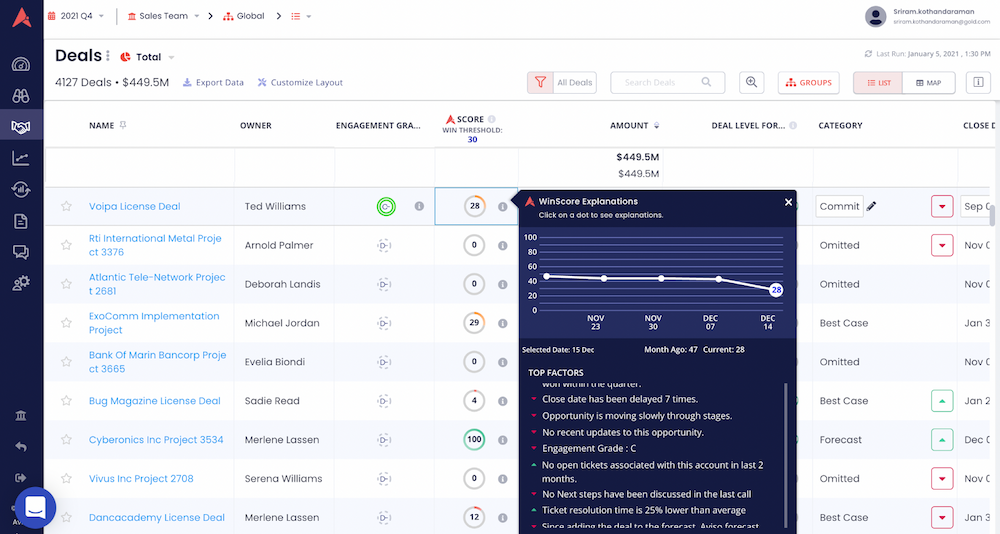This screenshot has width=1000, height=534.
Task: Click the Deals vertical dots menu icon
Action: pyautogui.click(x=108, y=56)
